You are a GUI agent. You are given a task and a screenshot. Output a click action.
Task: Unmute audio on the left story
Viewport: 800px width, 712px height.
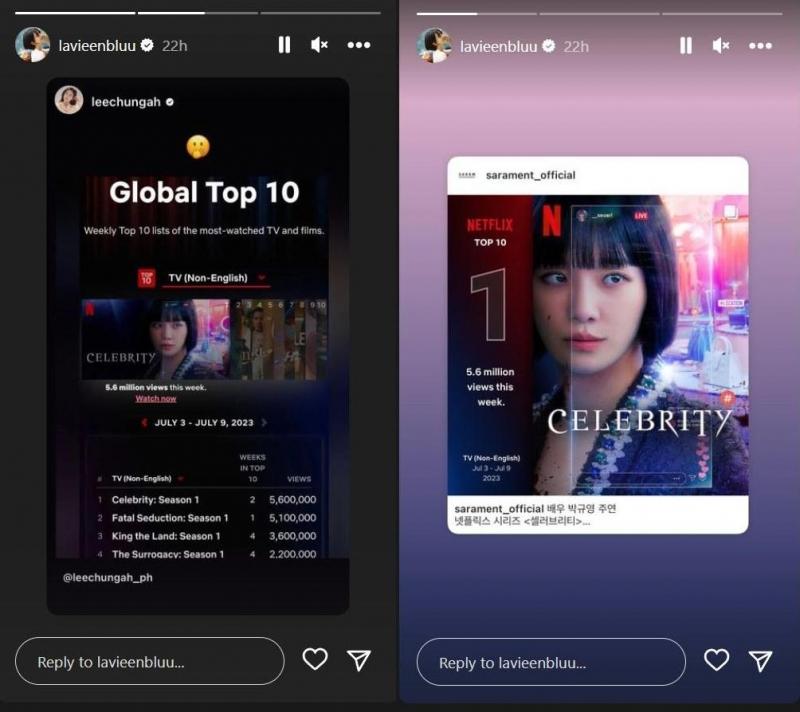click(x=320, y=45)
